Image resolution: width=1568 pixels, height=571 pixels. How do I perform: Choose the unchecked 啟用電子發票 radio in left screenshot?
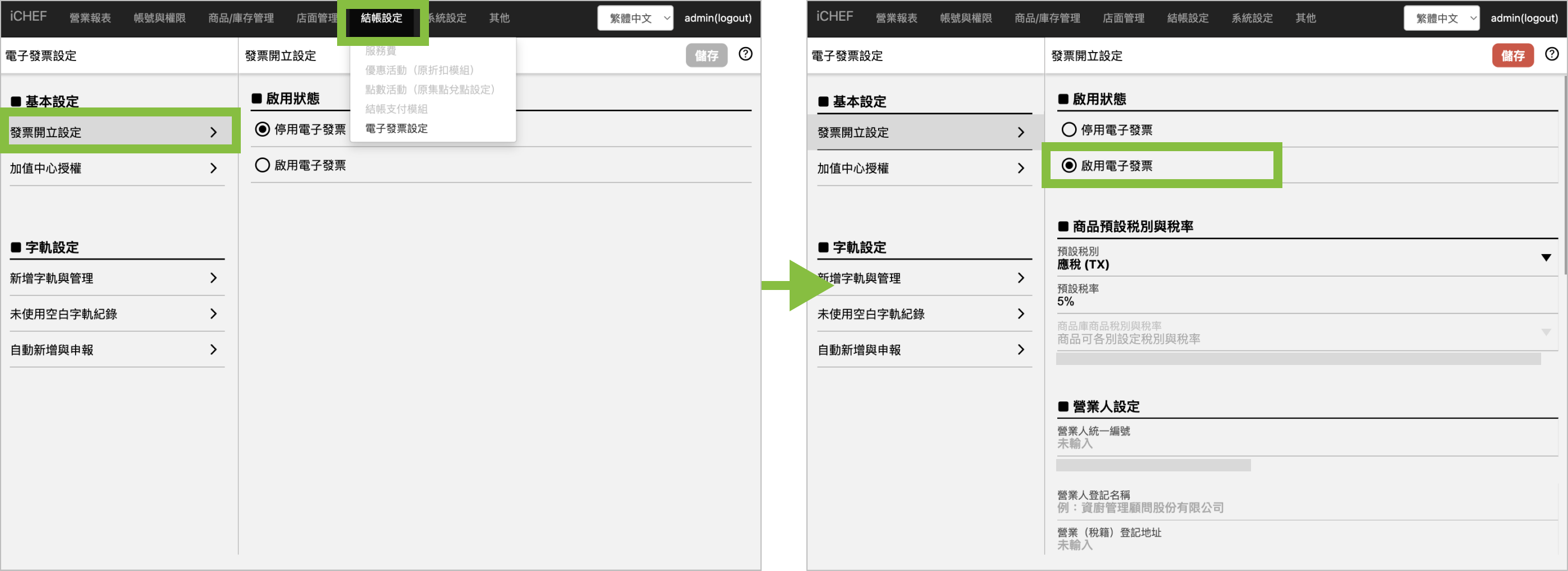(x=262, y=166)
